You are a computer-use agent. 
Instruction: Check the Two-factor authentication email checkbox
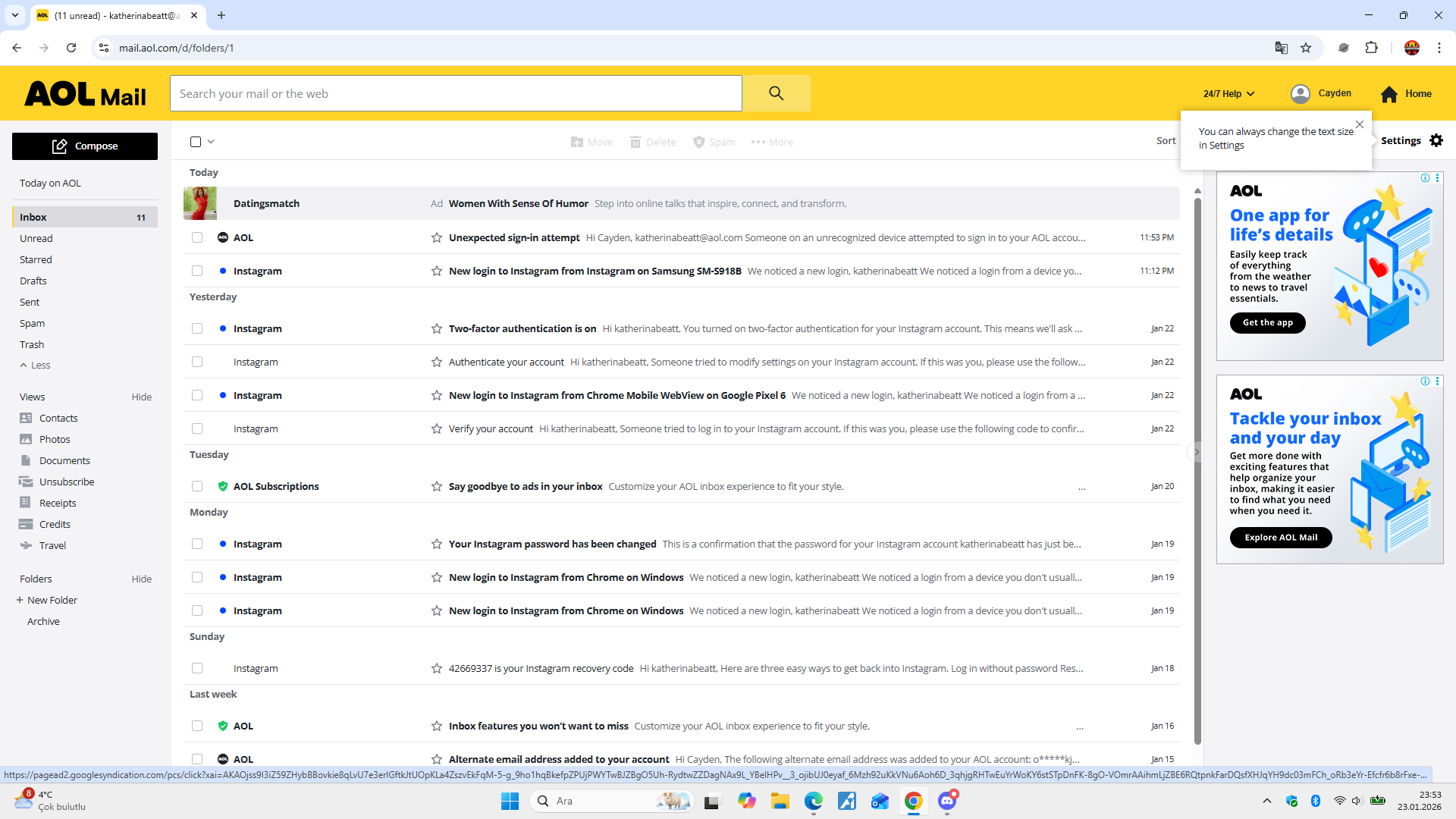tap(197, 329)
